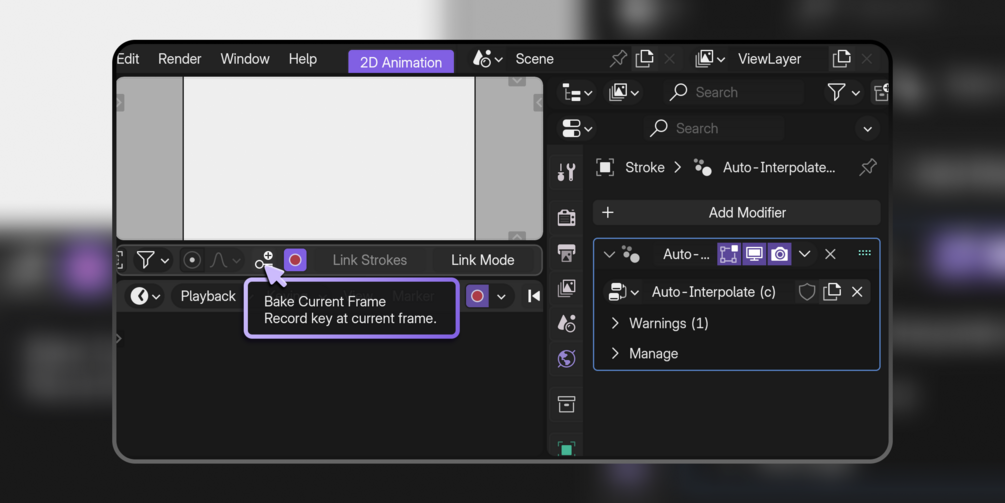Open the Help menu
This screenshot has height=503, width=1005.
coord(303,59)
